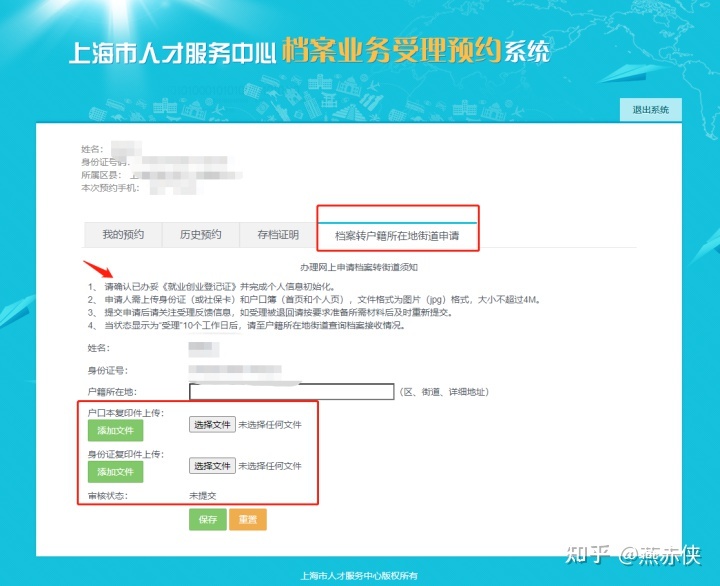This screenshot has height=586, width=720.
Task: Click the (区、街道、详细地址) hint text
Action: 444,392
